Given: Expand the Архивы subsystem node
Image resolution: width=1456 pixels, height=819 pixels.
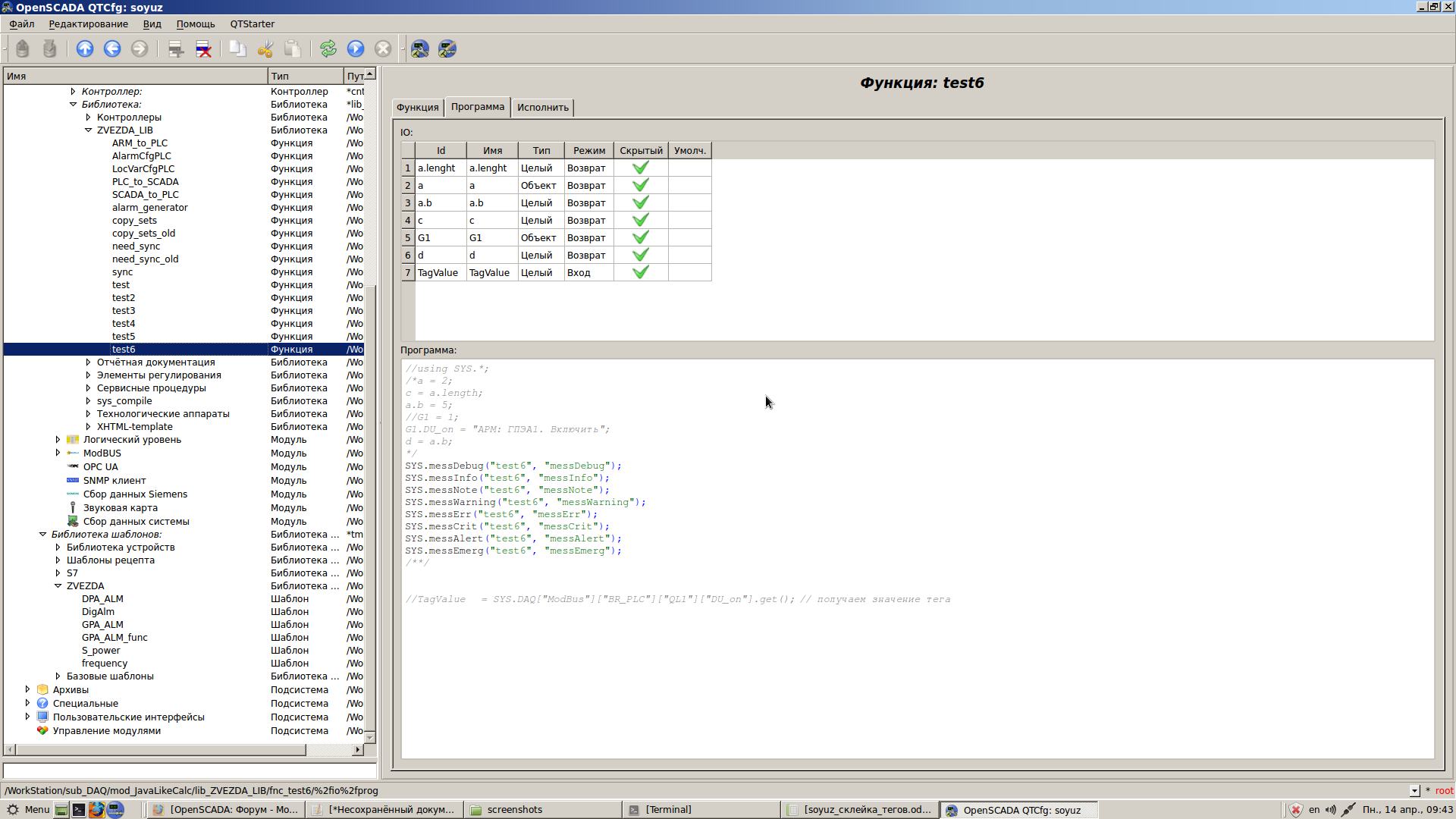Looking at the screenshot, I should pos(27,689).
